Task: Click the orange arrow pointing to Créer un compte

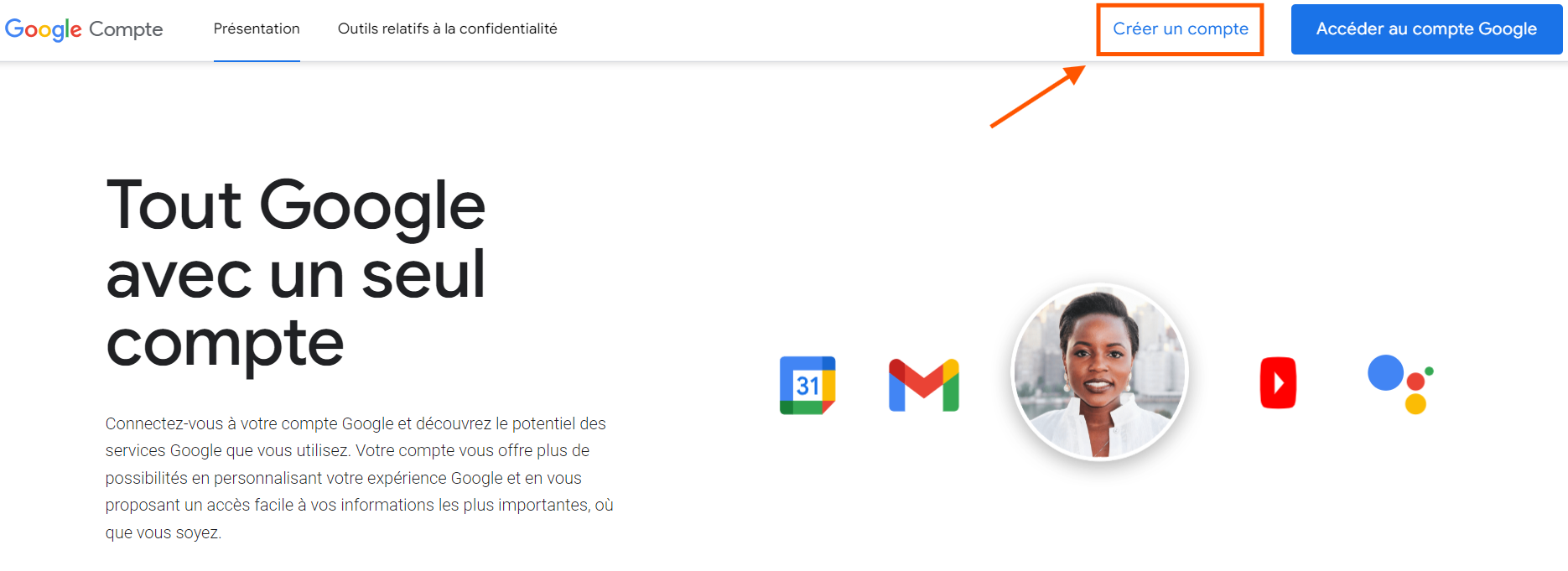Action: [1038, 96]
